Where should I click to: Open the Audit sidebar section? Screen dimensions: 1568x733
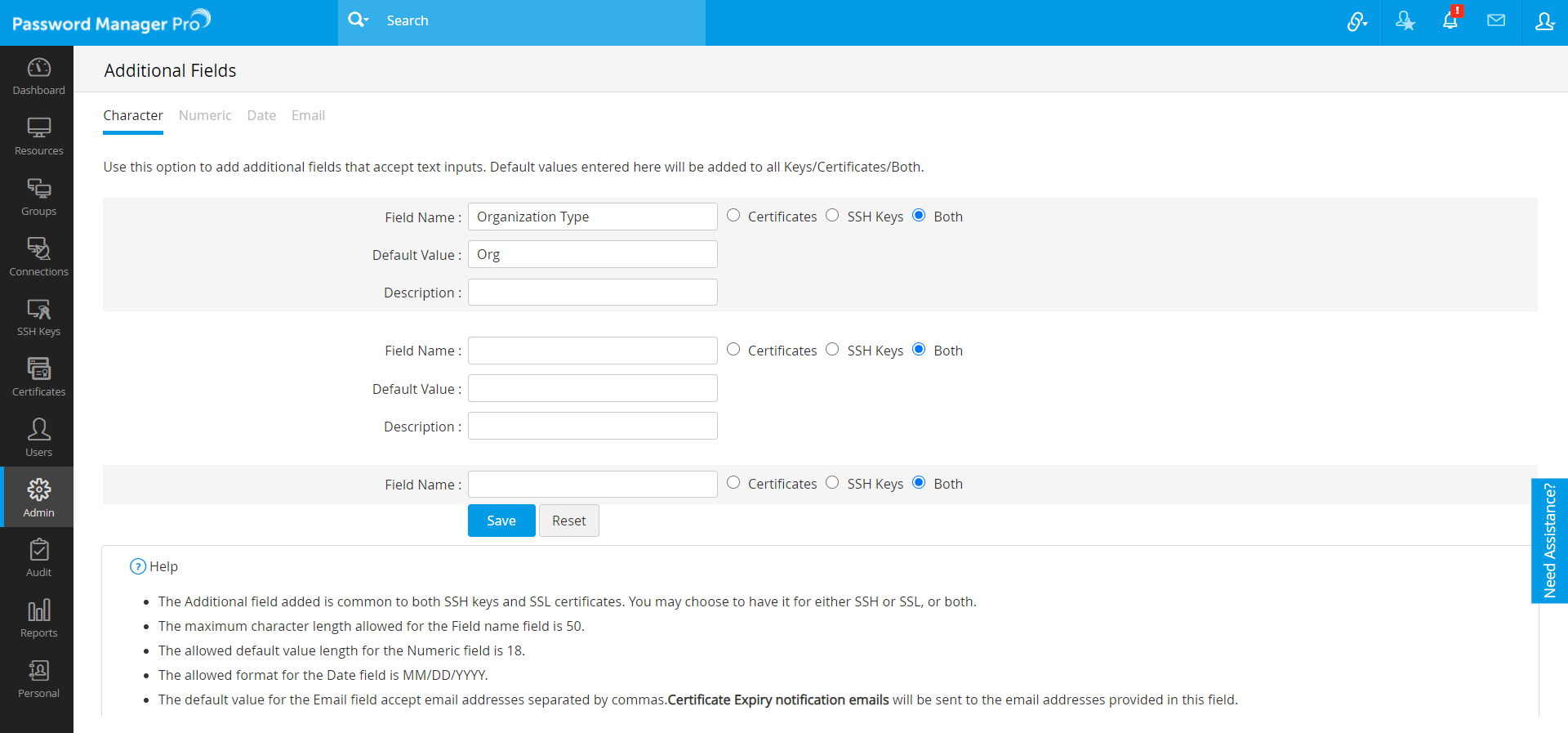click(x=38, y=558)
